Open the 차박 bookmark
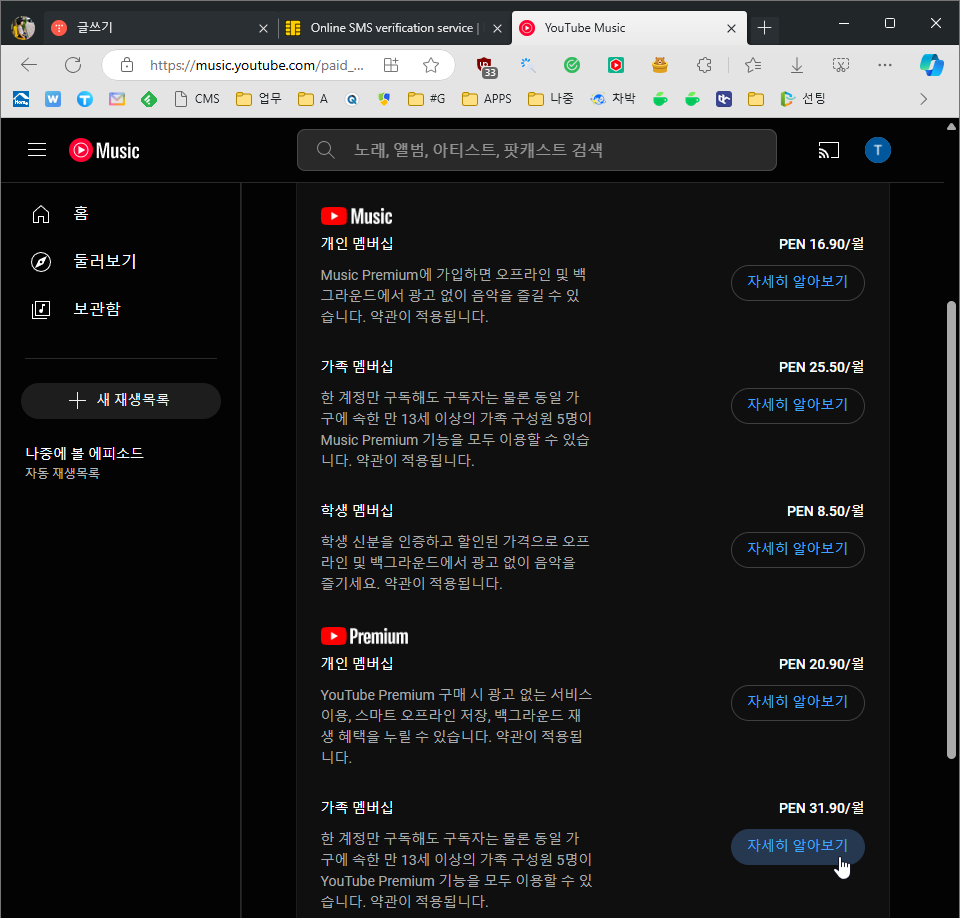The image size is (960, 918). click(613, 99)
